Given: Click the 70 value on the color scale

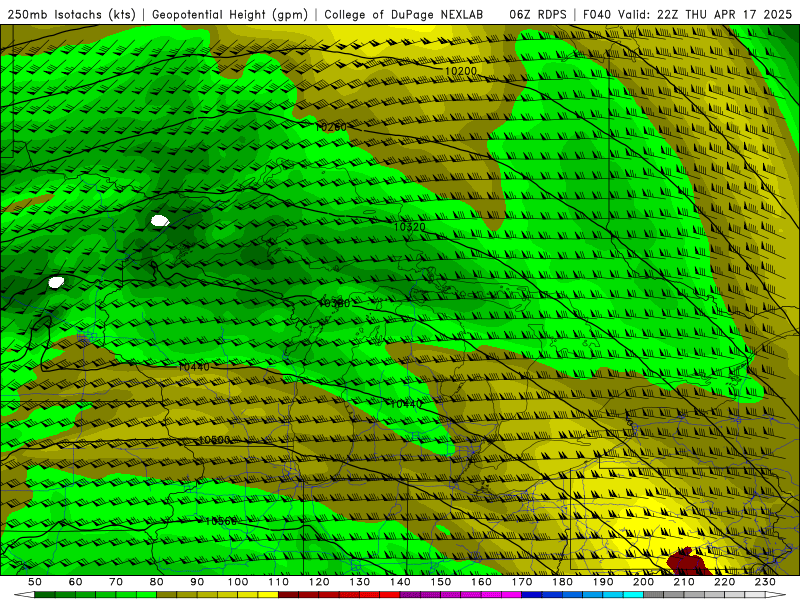Looking at the screenshot, I should click(x=116, y=582).
